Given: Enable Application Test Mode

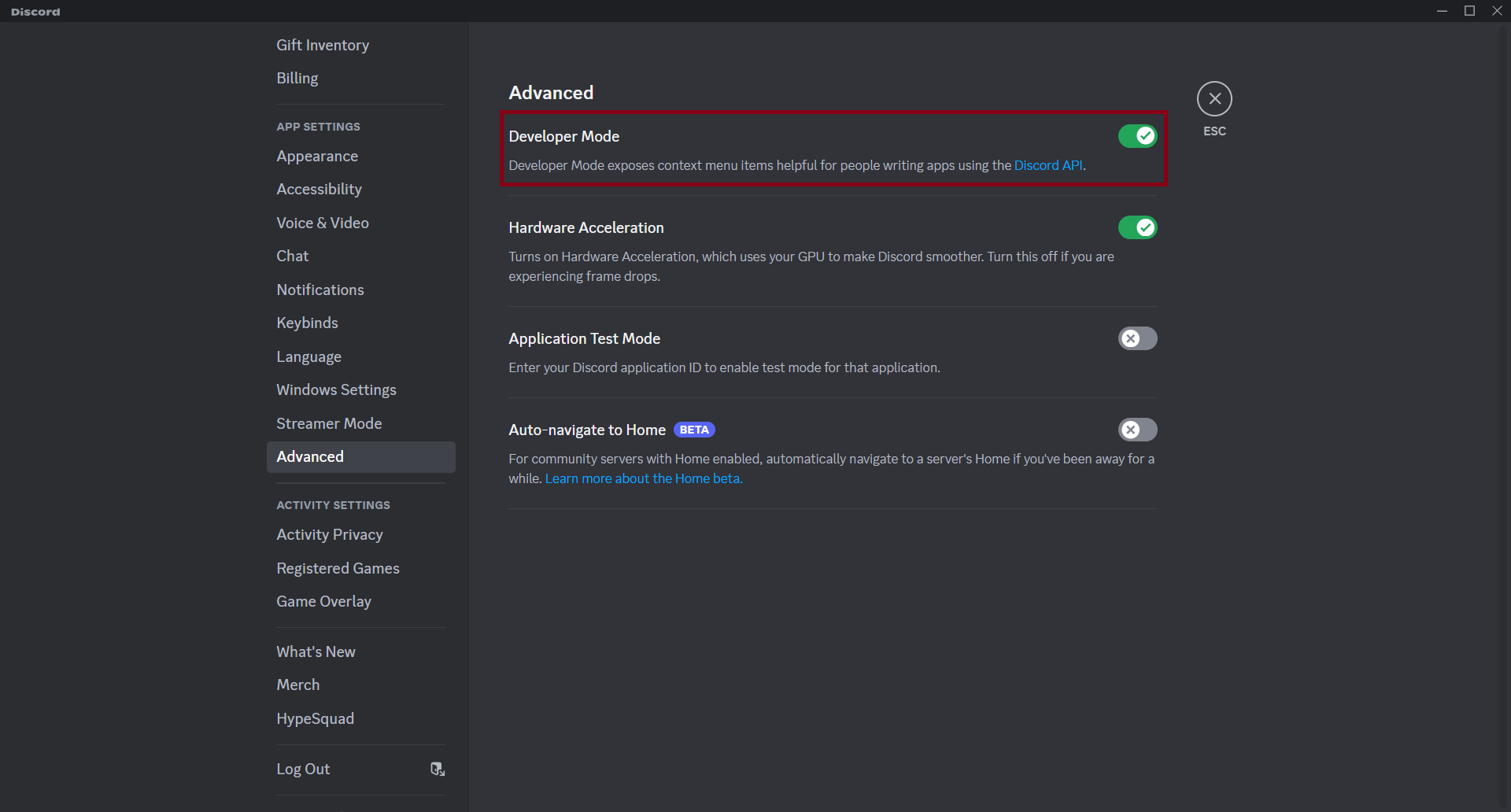Looking at the screenshot, I should (1137, 338).
